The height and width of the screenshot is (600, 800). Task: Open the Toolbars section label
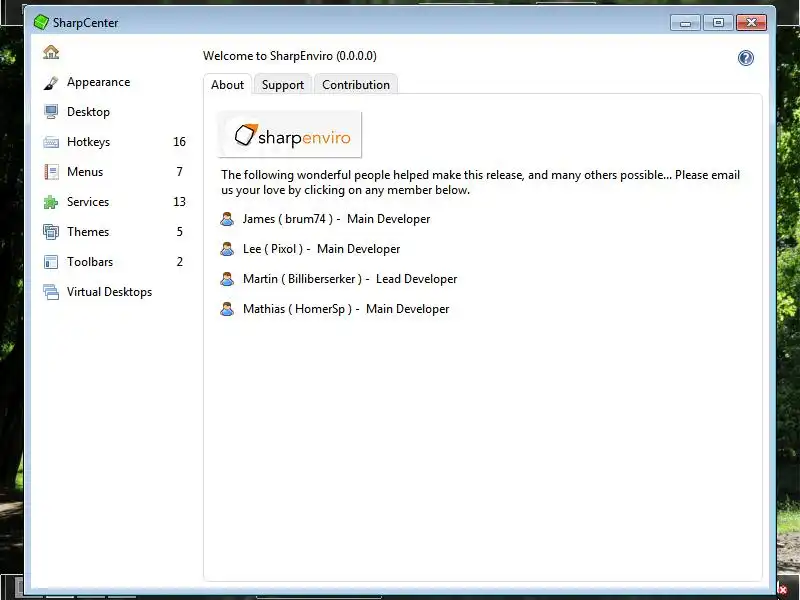90,262
